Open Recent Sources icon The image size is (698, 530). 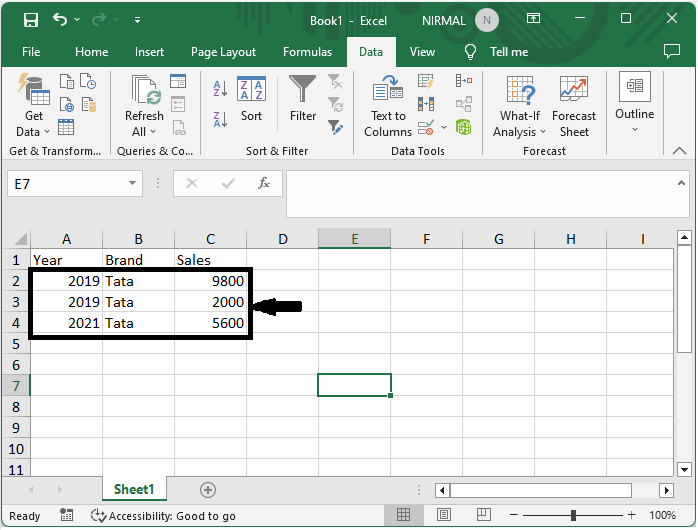coord(88,81)
